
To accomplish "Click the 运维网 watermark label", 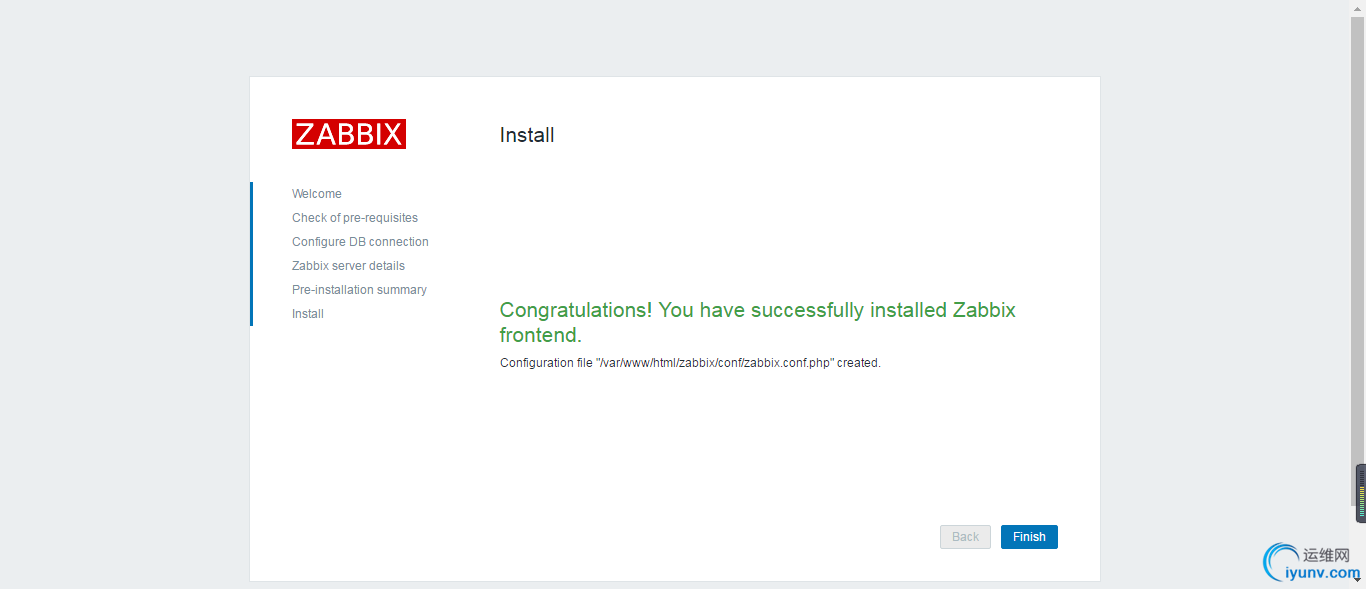I will tap(1327, 555).
